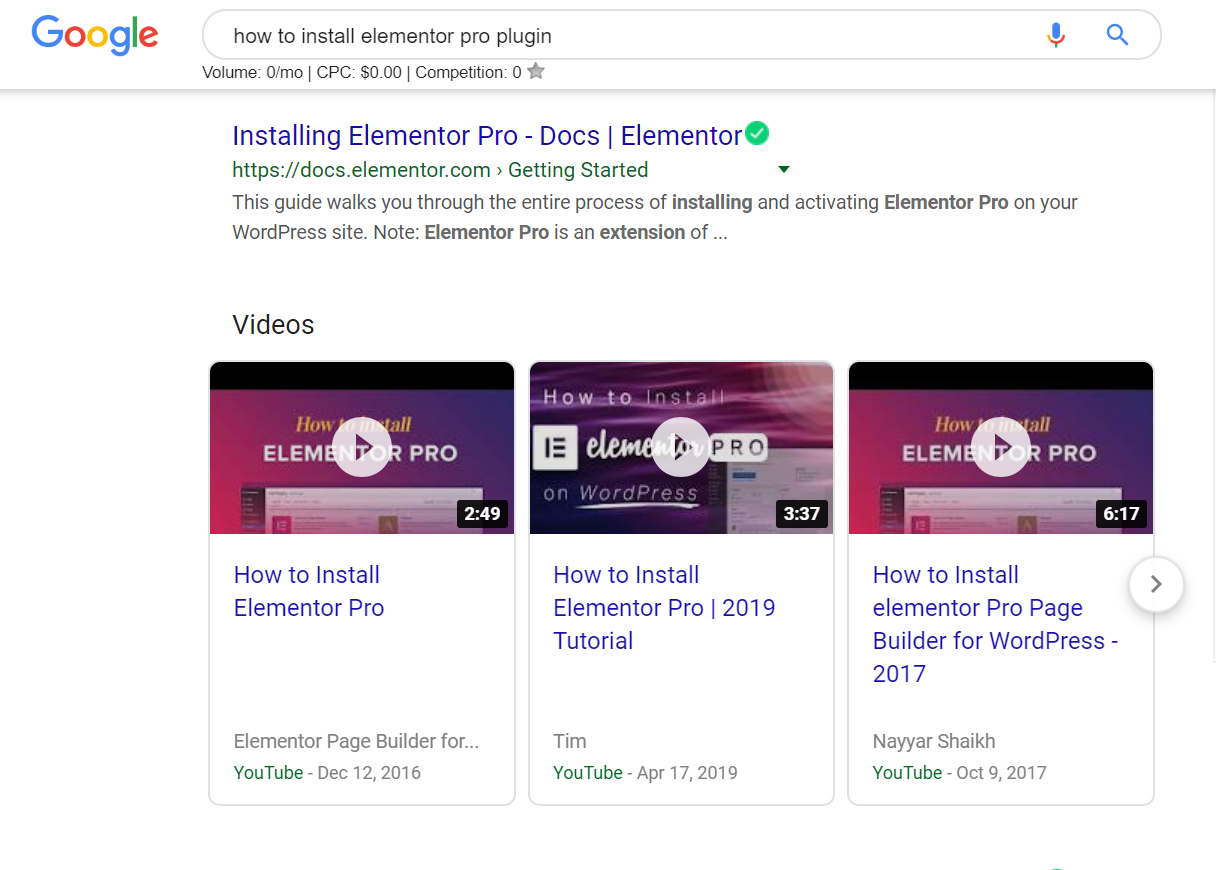The height and width of the screenshot is (870, 1216).
Task: Click the 3:37 duration badge
Action: (x=801, y=514)
